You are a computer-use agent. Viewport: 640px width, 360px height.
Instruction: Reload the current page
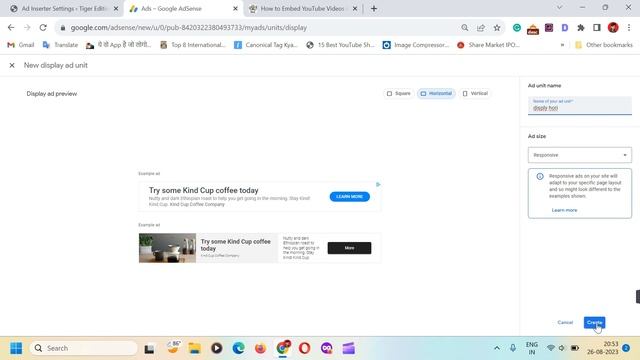click(x=43, y=27)
